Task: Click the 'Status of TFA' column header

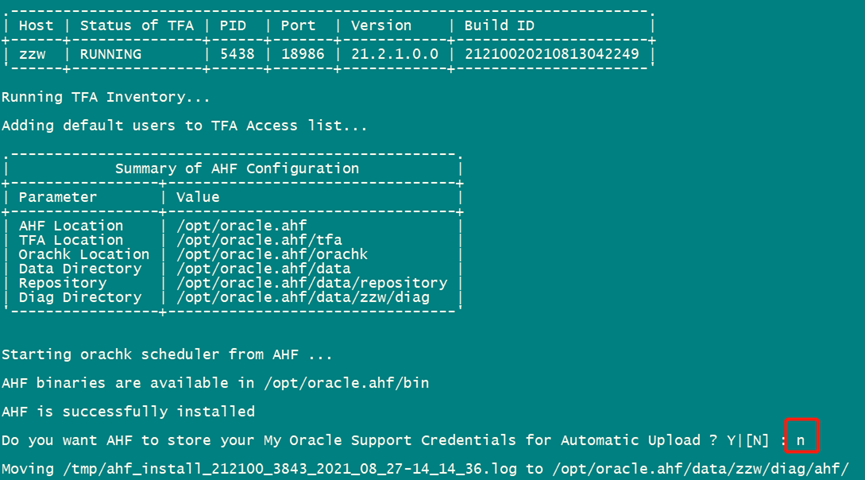Action: click(137, 25)
